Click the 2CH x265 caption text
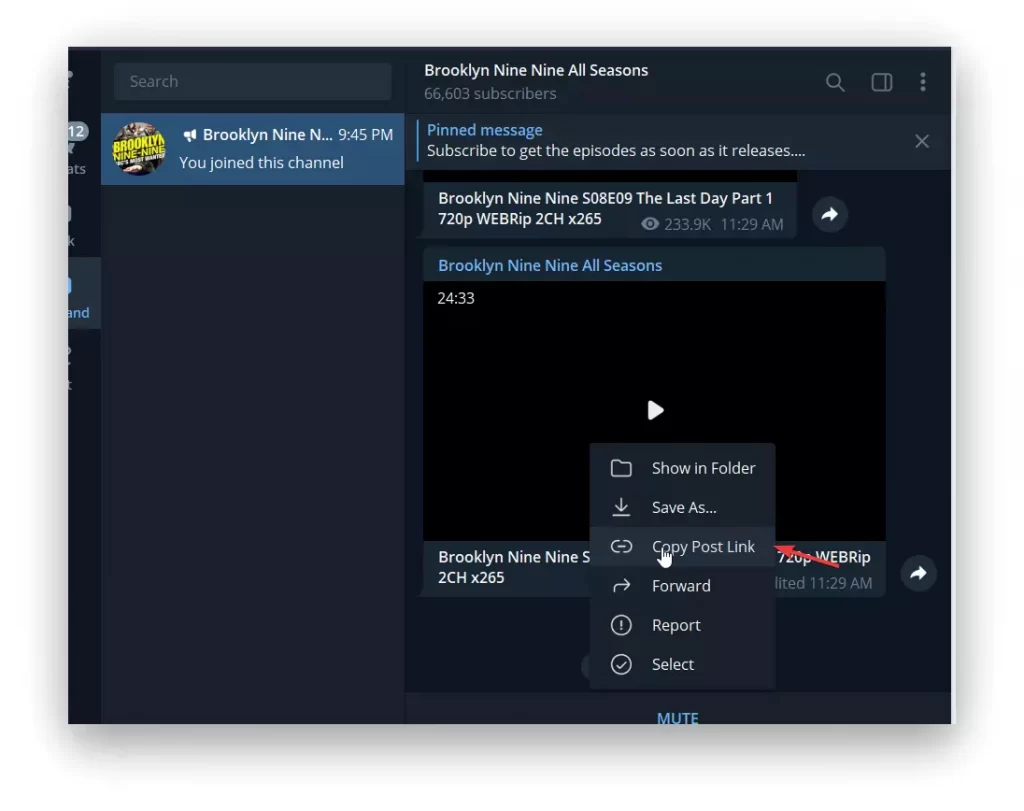The height and width of the screenshot is (811, 1024). (471, 578)
